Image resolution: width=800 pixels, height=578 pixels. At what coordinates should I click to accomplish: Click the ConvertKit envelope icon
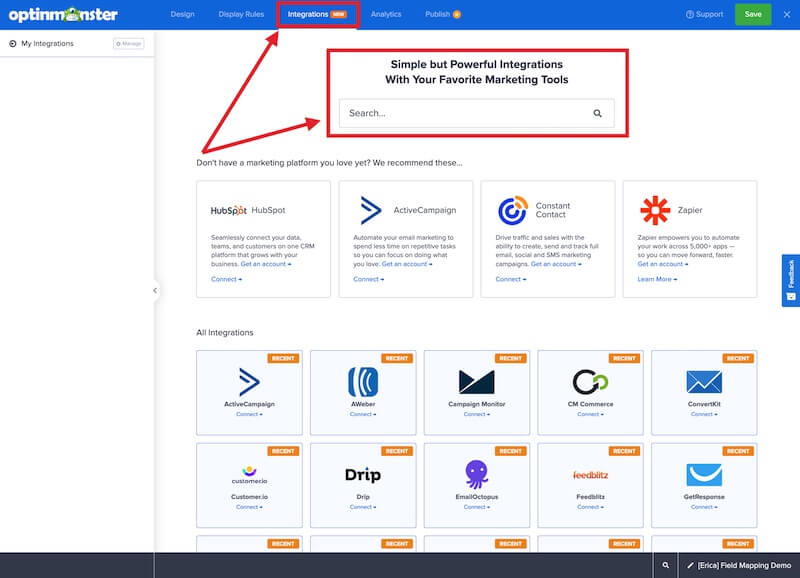click(x=704, y=382)
